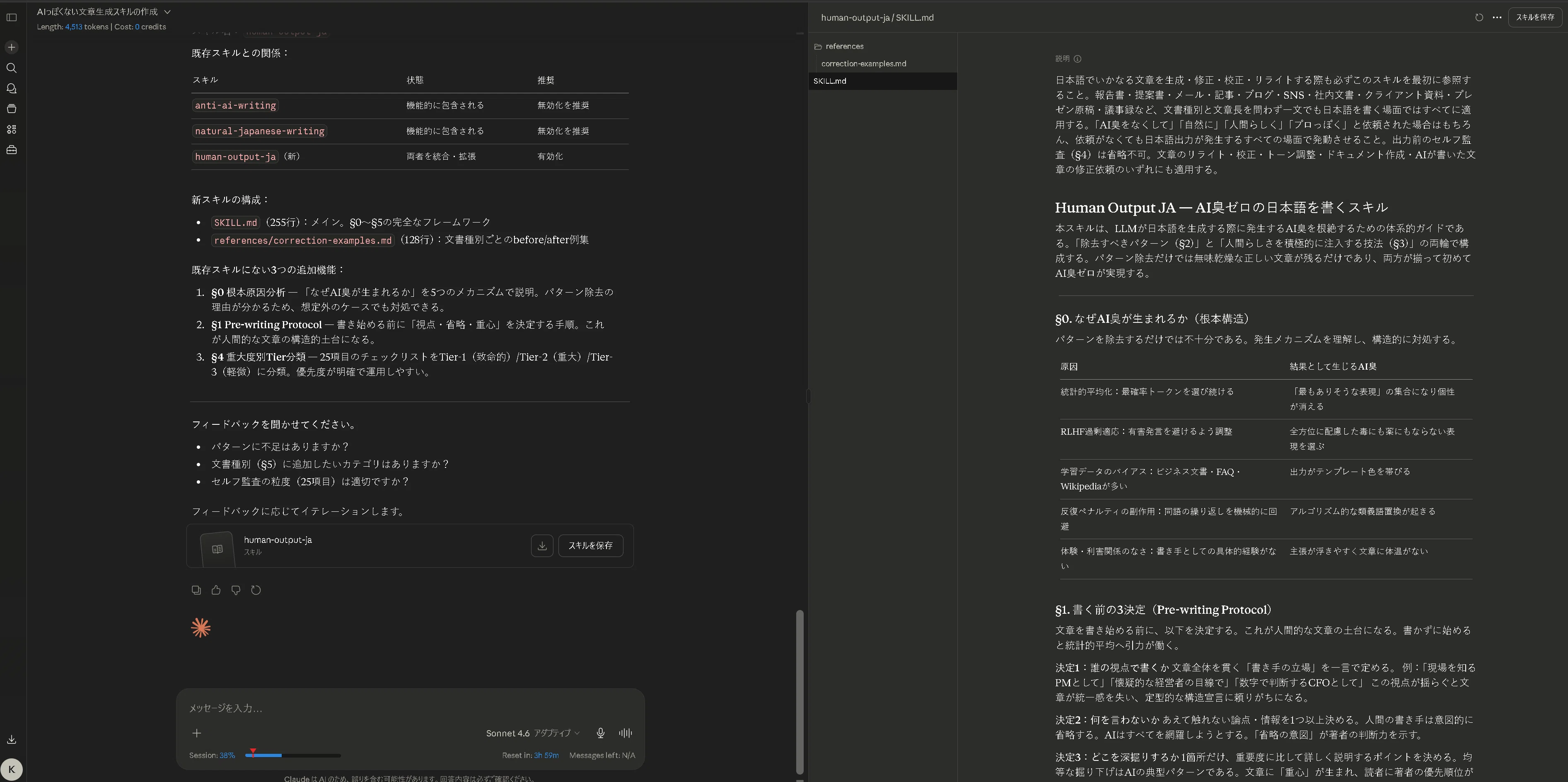Click the session usage progress bar
Viewport: 1568px width, 782px height.
pyautogui.click(x=293, y=755)
